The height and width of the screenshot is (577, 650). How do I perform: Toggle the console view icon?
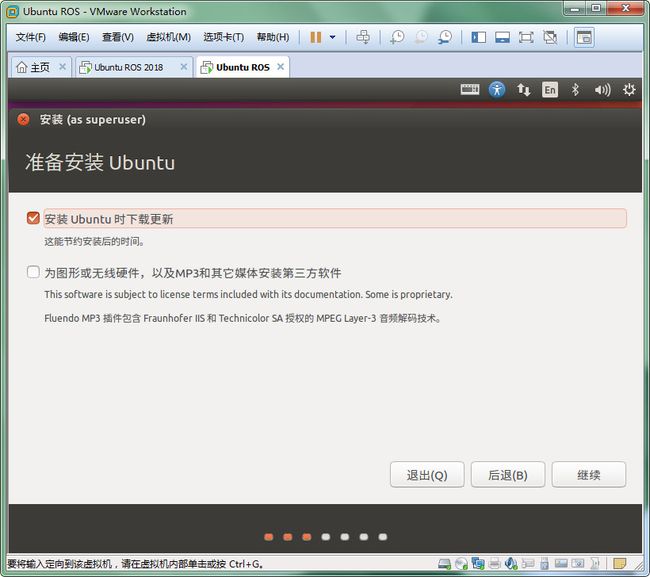[x=585, y=37]
